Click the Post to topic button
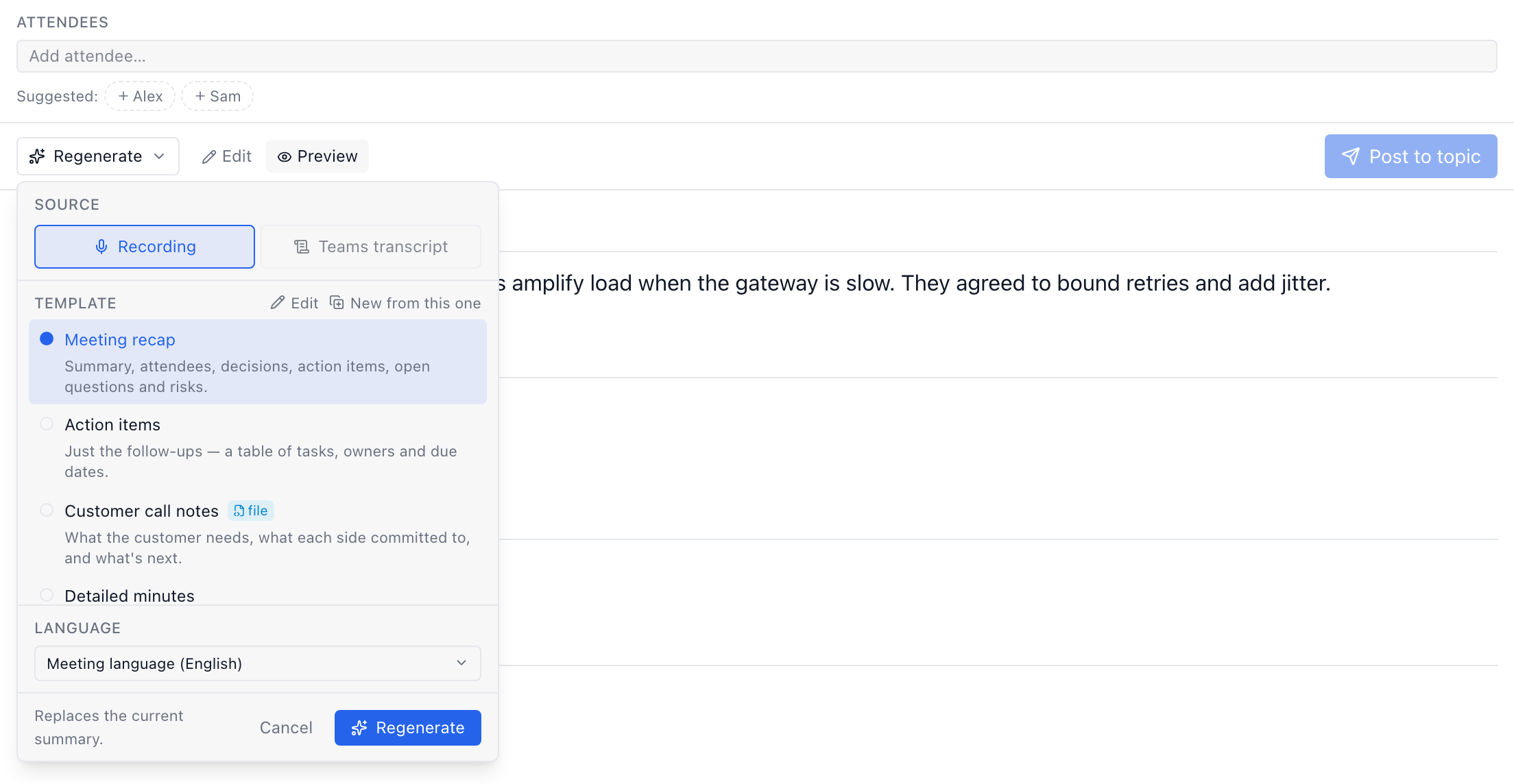1514x784 pixels. click(x=1410, y=156)
